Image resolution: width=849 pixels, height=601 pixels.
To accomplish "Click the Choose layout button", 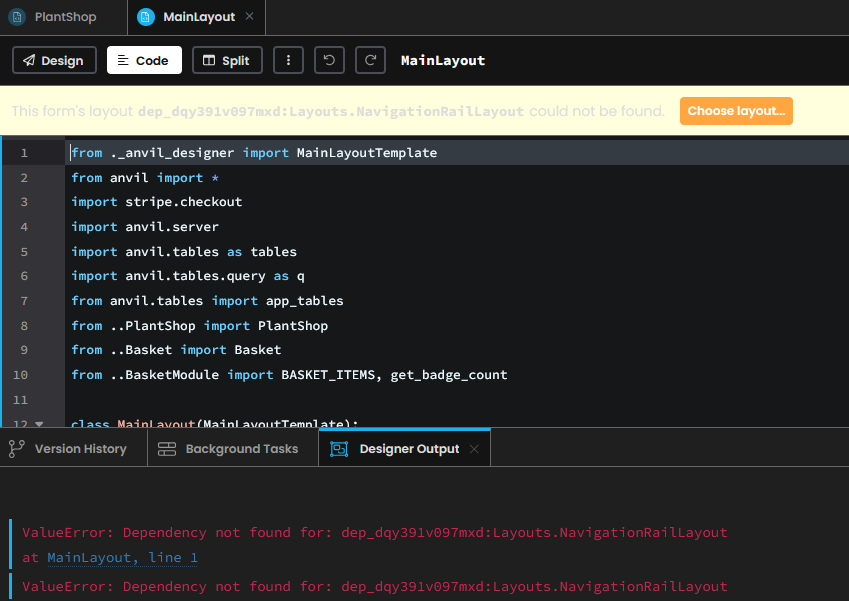I will click(735, 111).
